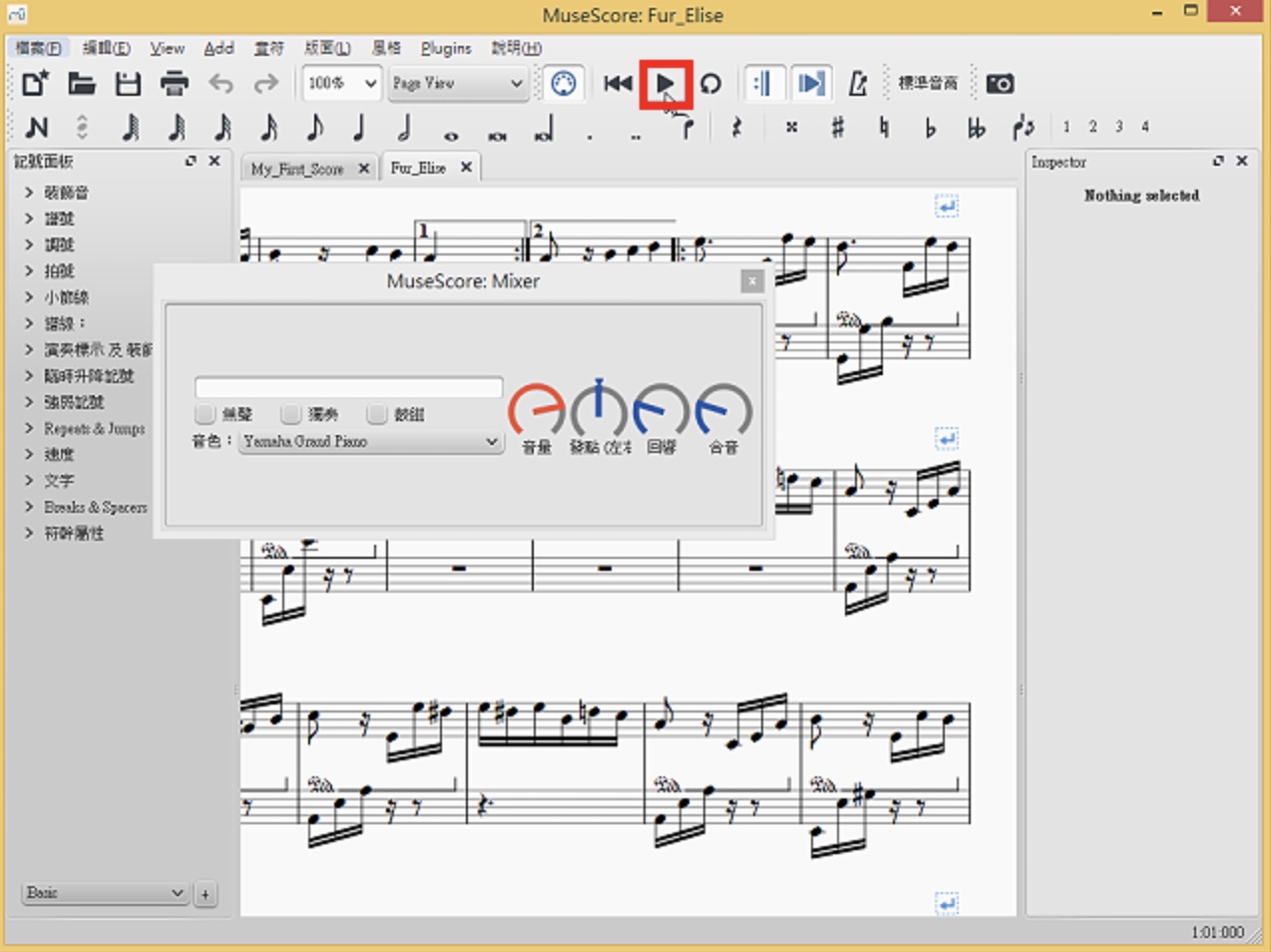Screen dimensions: 1271x952
Task: Expand Repeats & Jumps palette
Action: coord(30,429)
